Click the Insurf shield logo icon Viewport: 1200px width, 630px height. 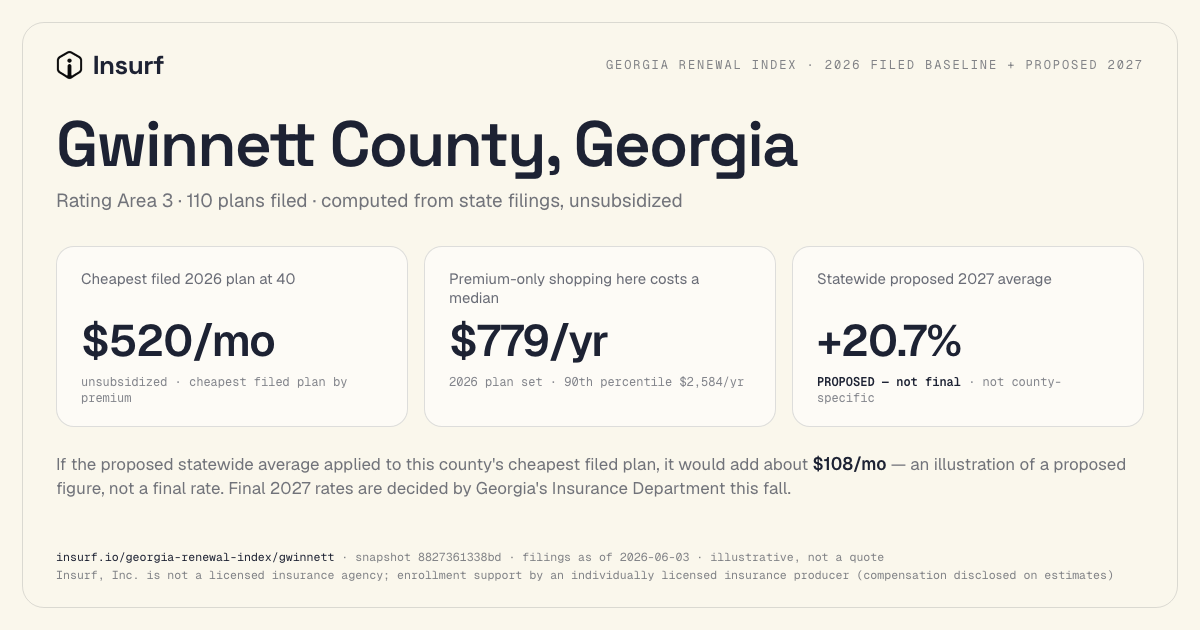pyautogui.click(x=69, y=66)
